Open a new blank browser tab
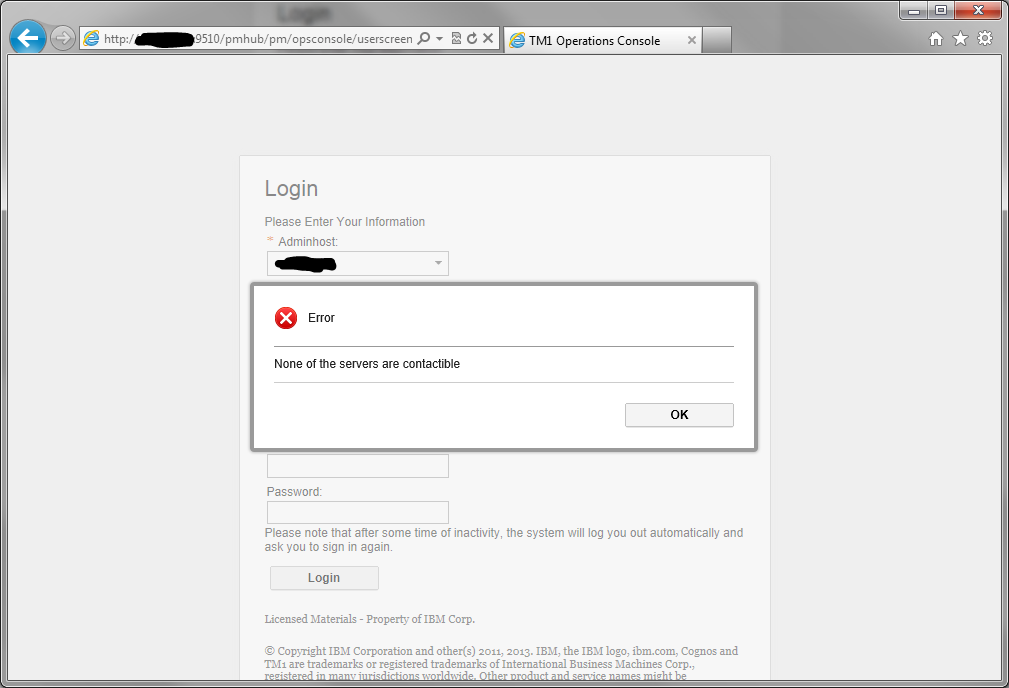The height and width of the screenshot is (688, 1009). point(717,41)
